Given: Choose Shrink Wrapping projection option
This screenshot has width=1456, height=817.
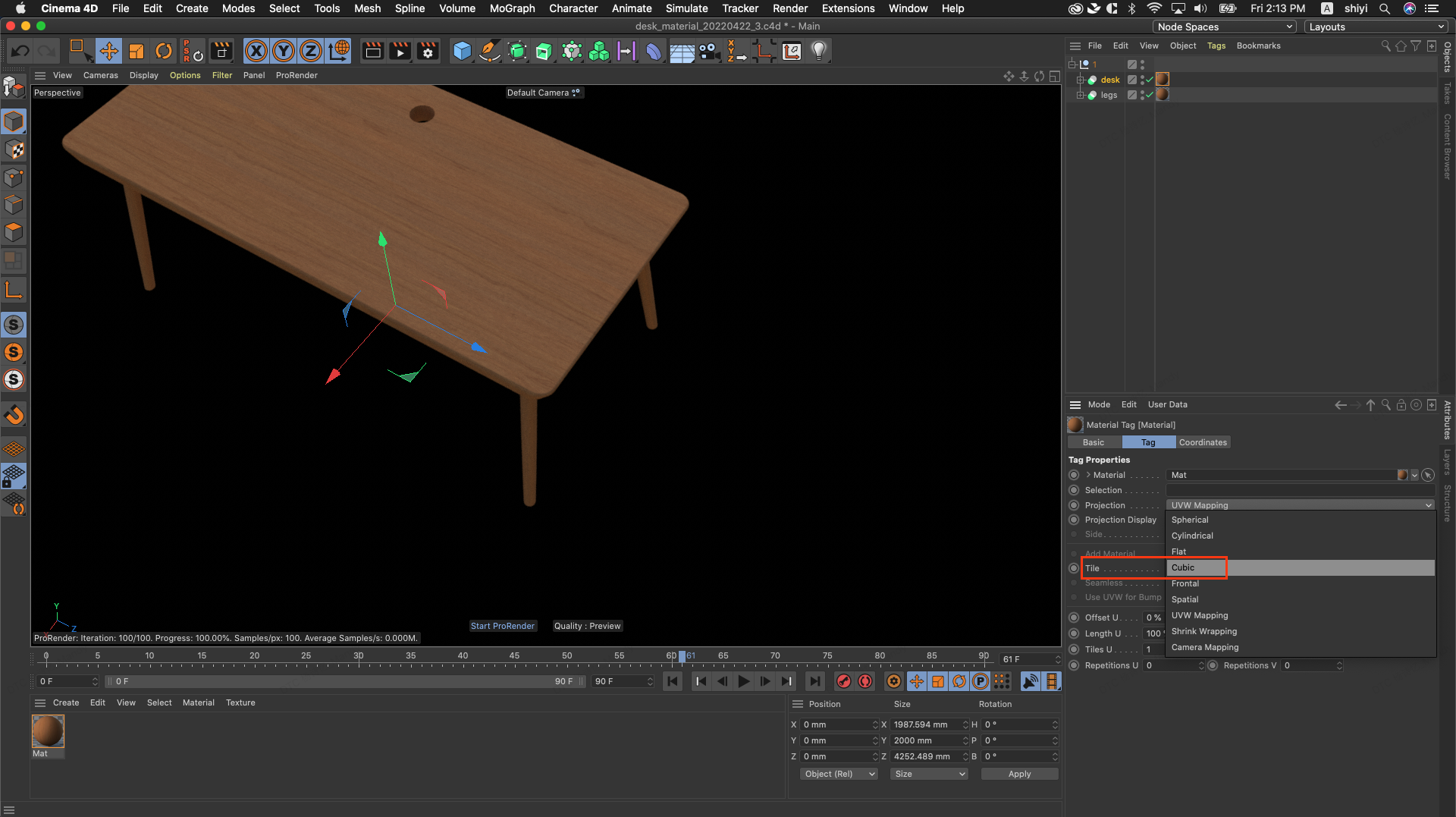Looking at the screenshot, I should click(x=1301, y=631).
